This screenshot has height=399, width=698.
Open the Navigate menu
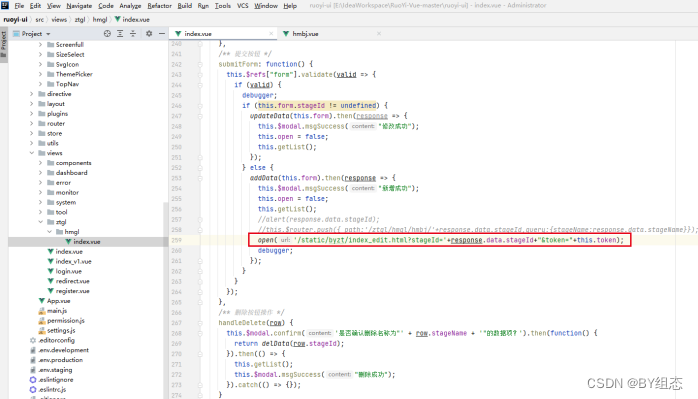[79, 6]
